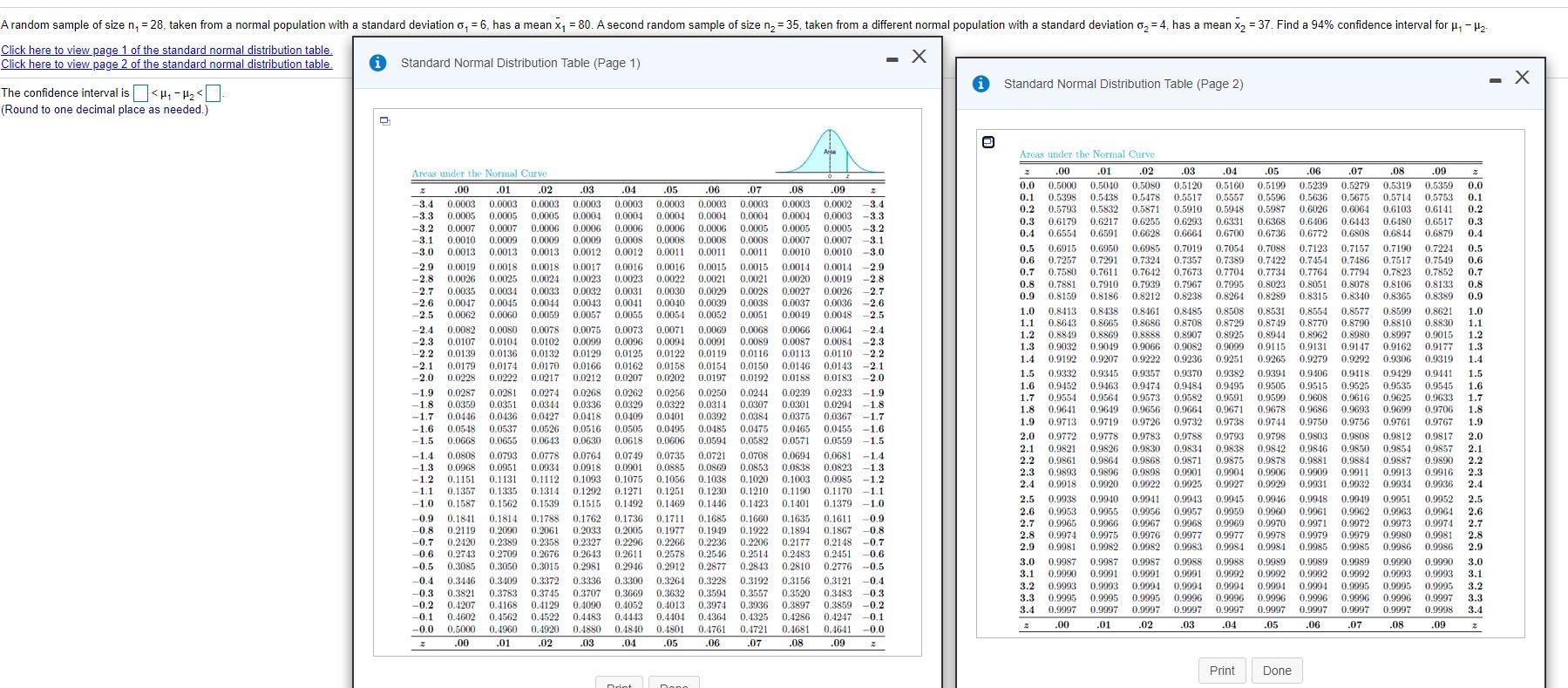Click 'Areas under the Normal Curve' heading on Page 1

point(479,174)
